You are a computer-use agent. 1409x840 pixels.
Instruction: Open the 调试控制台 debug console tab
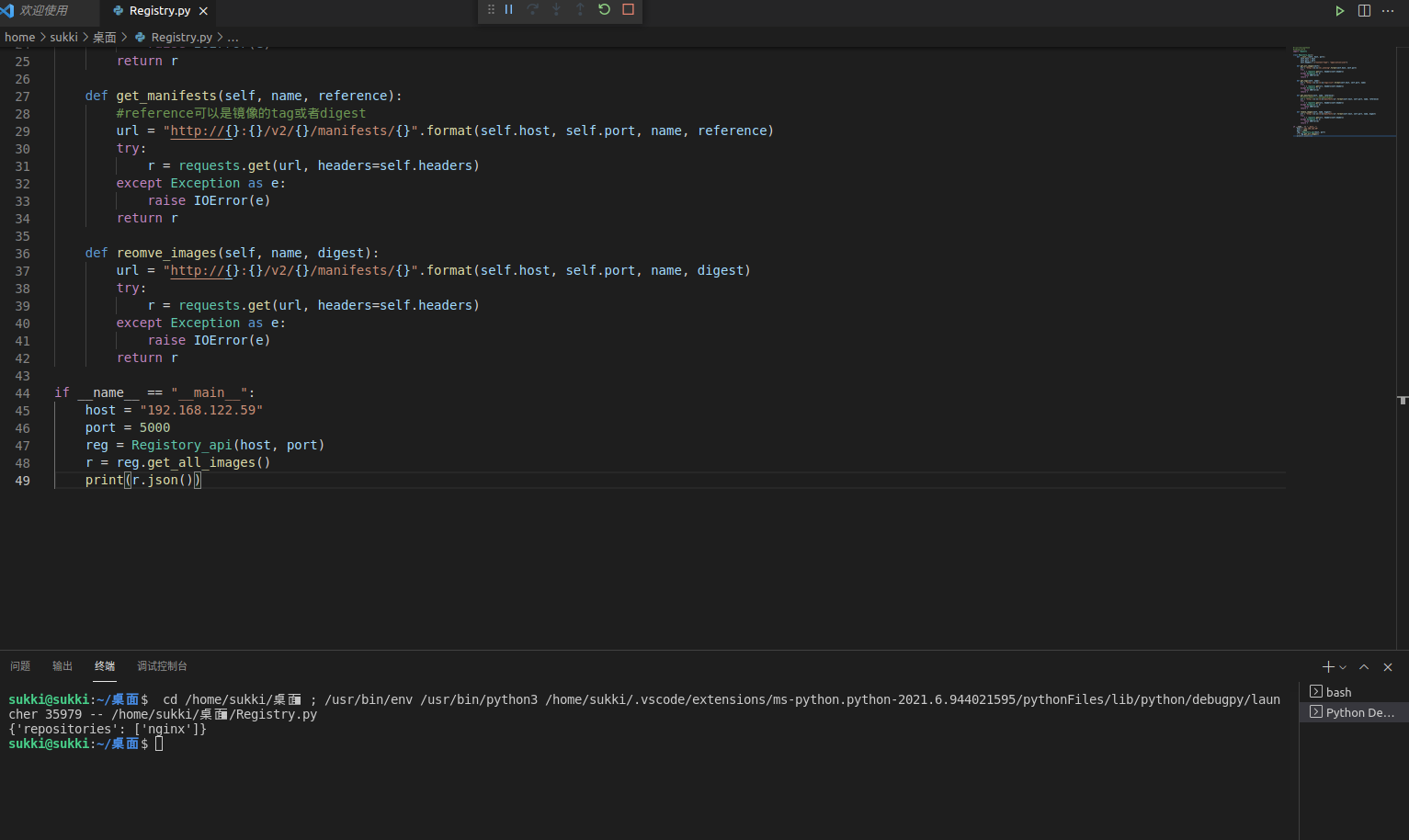click(162, 666)
